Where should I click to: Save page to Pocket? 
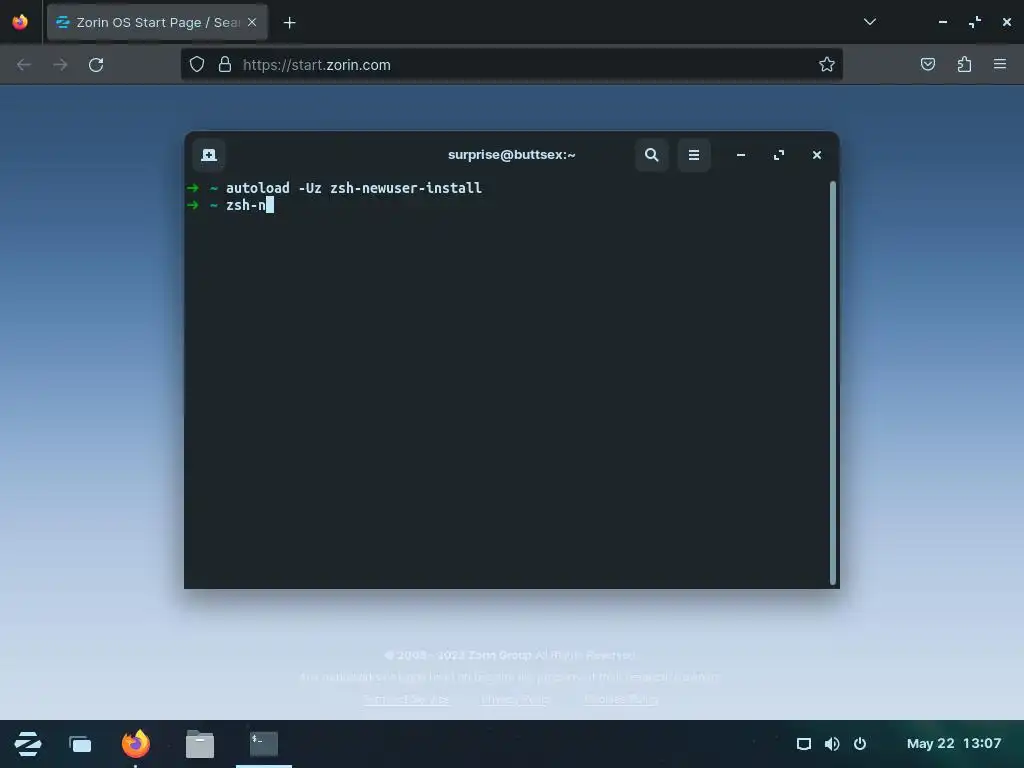(x=927, y=64)
